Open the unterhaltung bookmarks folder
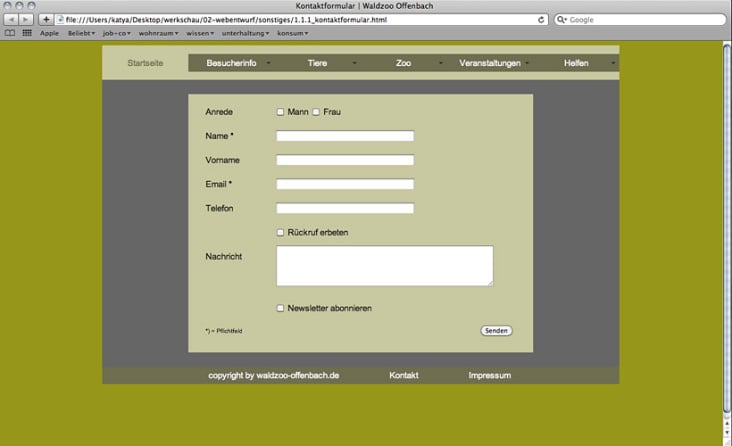The width and height of the screenshot is (732, 446). 246,33
